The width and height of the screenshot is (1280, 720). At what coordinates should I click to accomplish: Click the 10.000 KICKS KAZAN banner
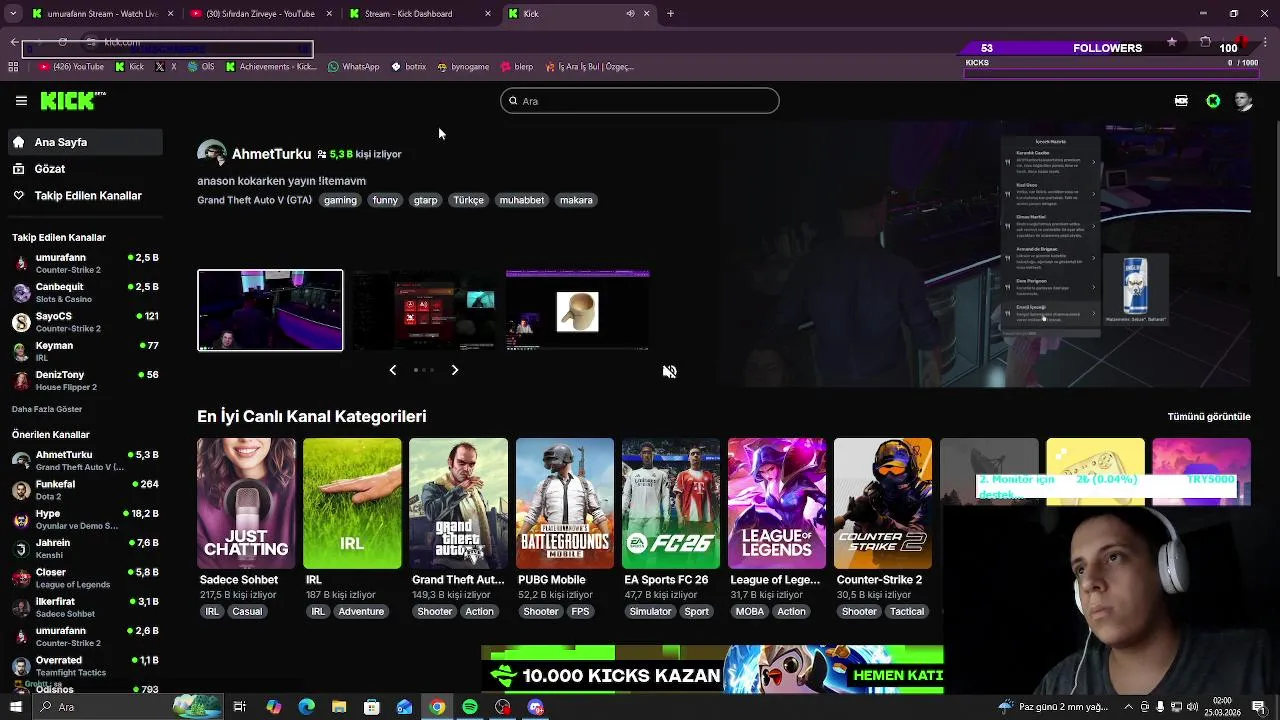coord(712,669)
